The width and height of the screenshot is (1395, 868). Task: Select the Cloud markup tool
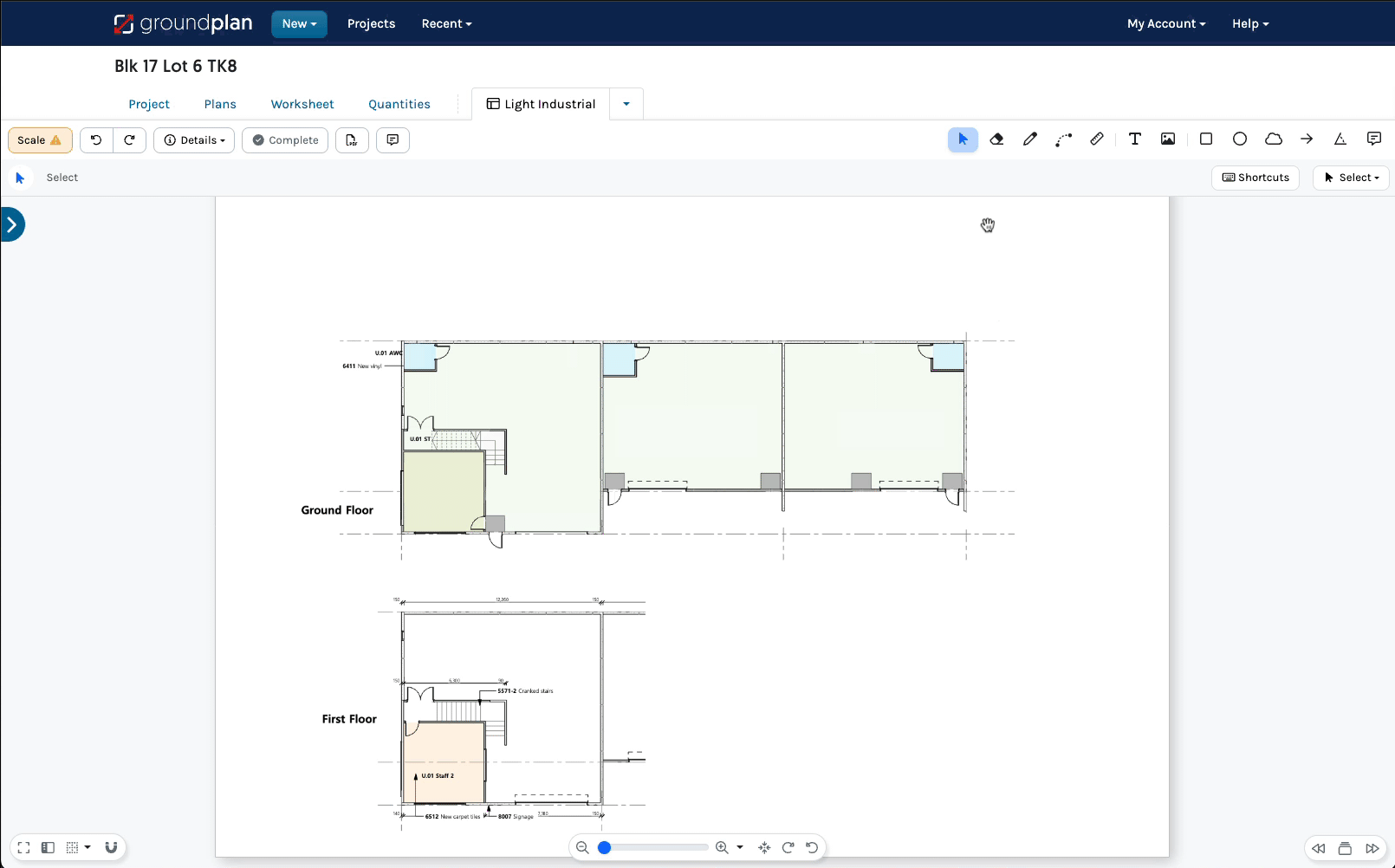[1274, 139]
